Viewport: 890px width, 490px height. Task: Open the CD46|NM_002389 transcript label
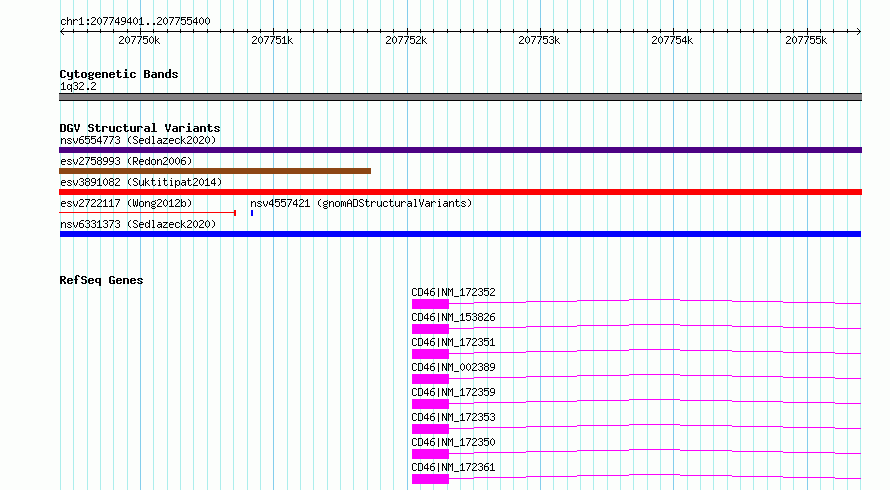(454, 367)
